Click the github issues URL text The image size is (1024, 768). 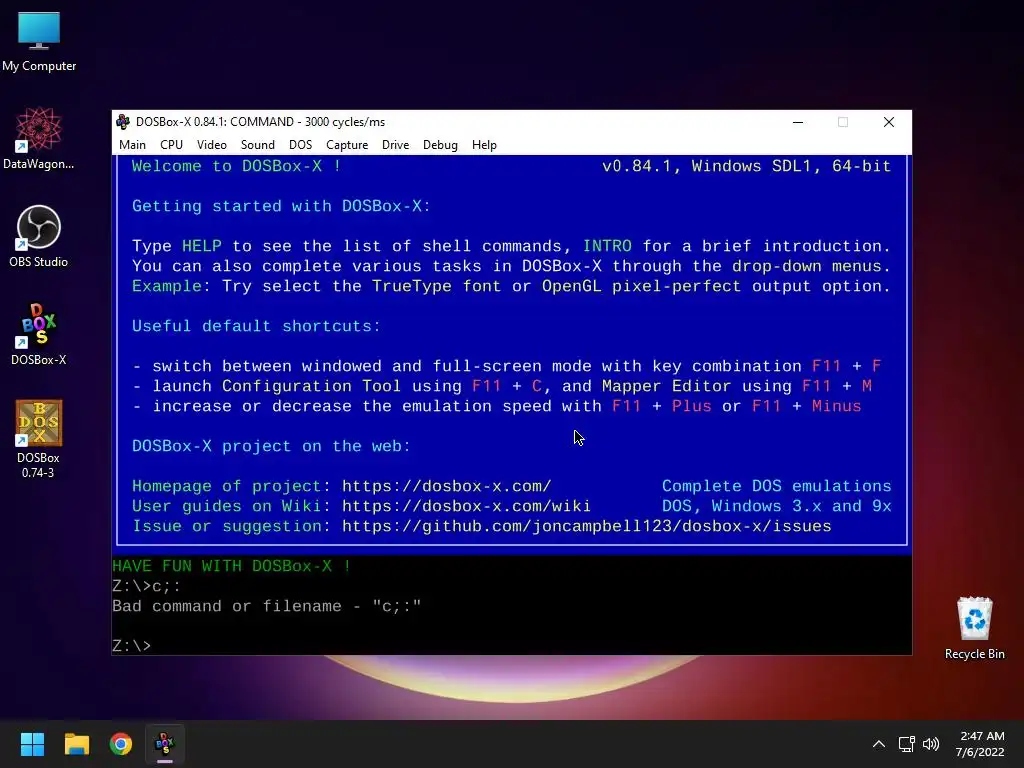586,526
